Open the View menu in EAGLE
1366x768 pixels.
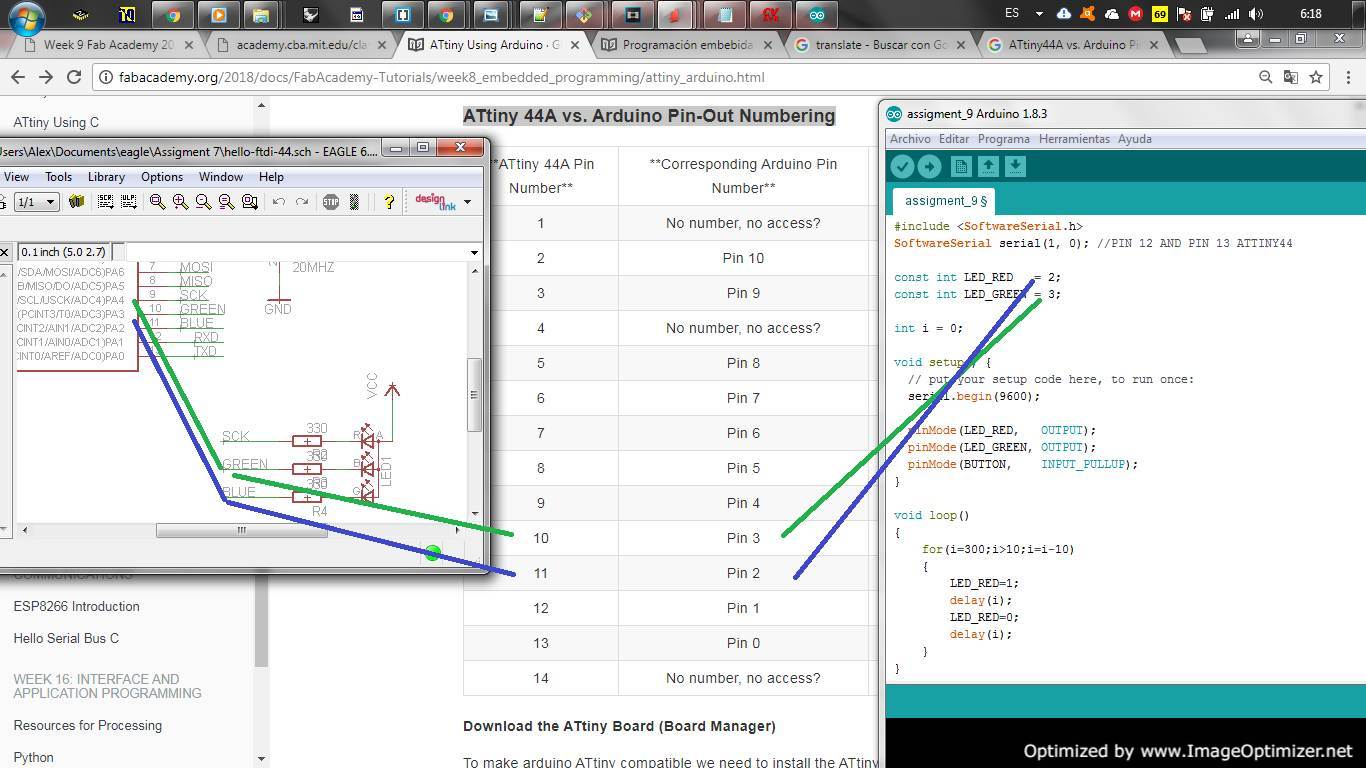tap(16, 177)
